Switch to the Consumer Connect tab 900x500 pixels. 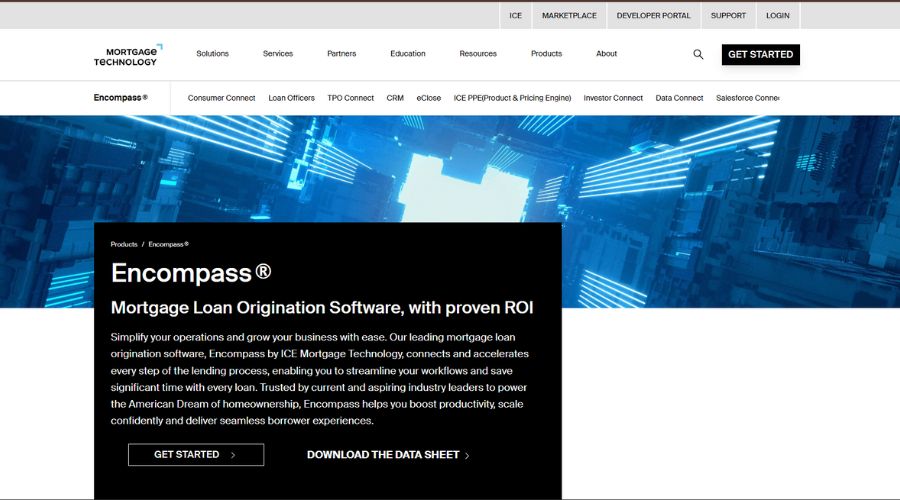pyautogui.click(x=221, y=98)
